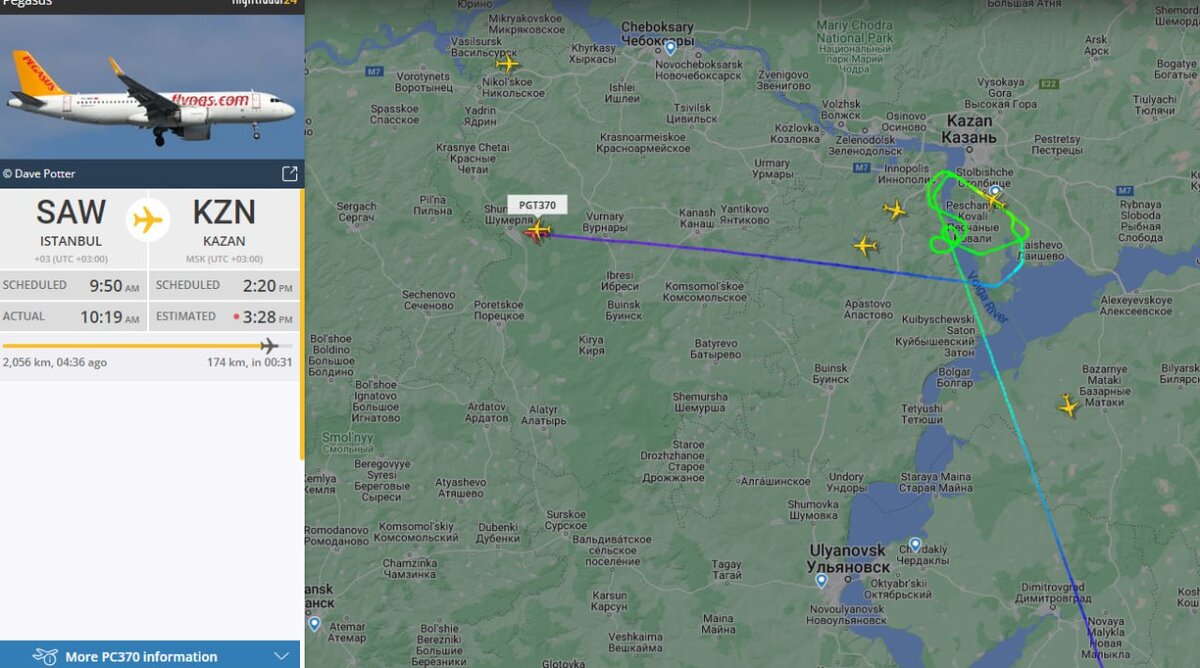
Task: Click the chevron beside More PC370 information
Action: point(281,656)
